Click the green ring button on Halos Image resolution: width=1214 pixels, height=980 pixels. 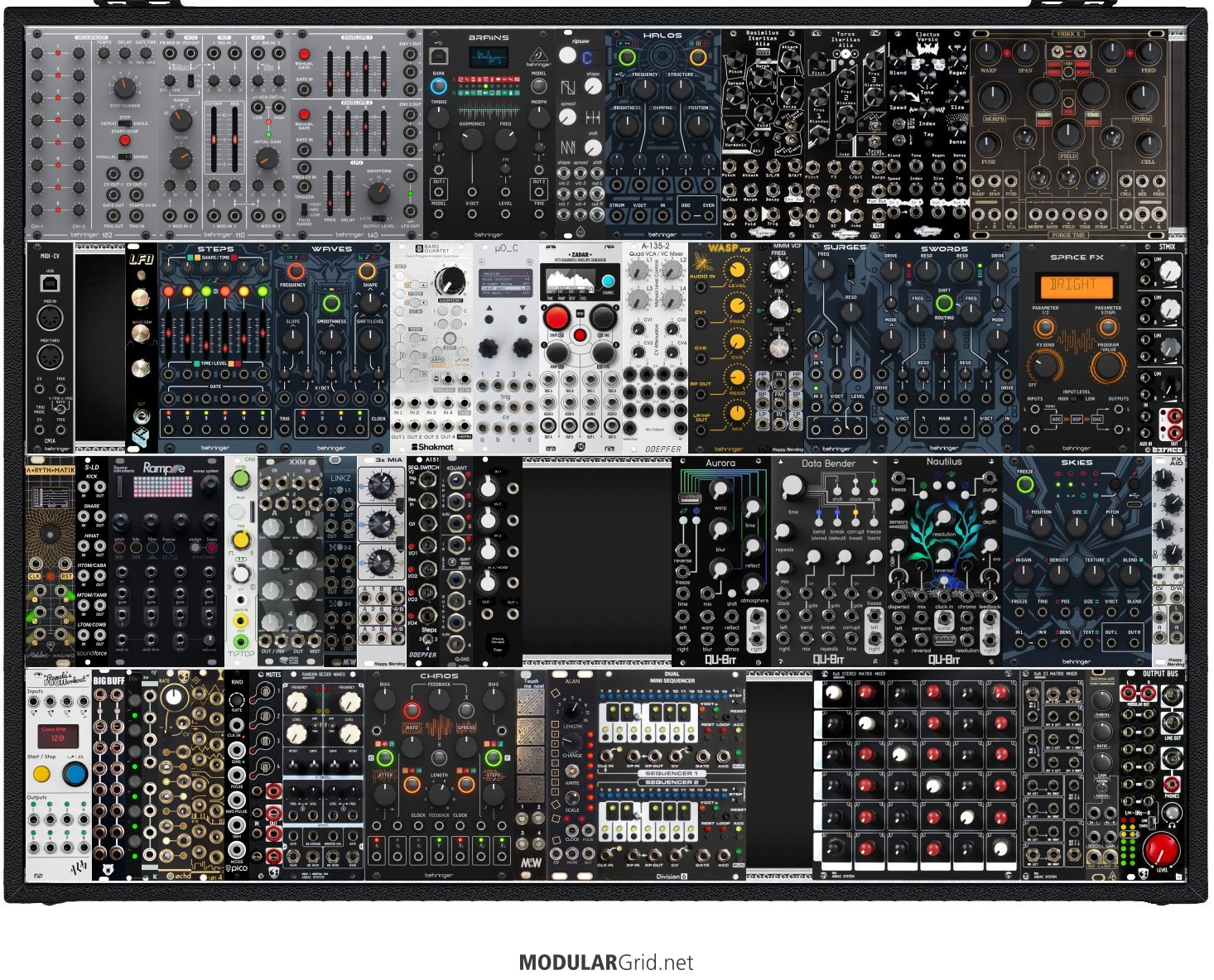(x=627, y=57)
